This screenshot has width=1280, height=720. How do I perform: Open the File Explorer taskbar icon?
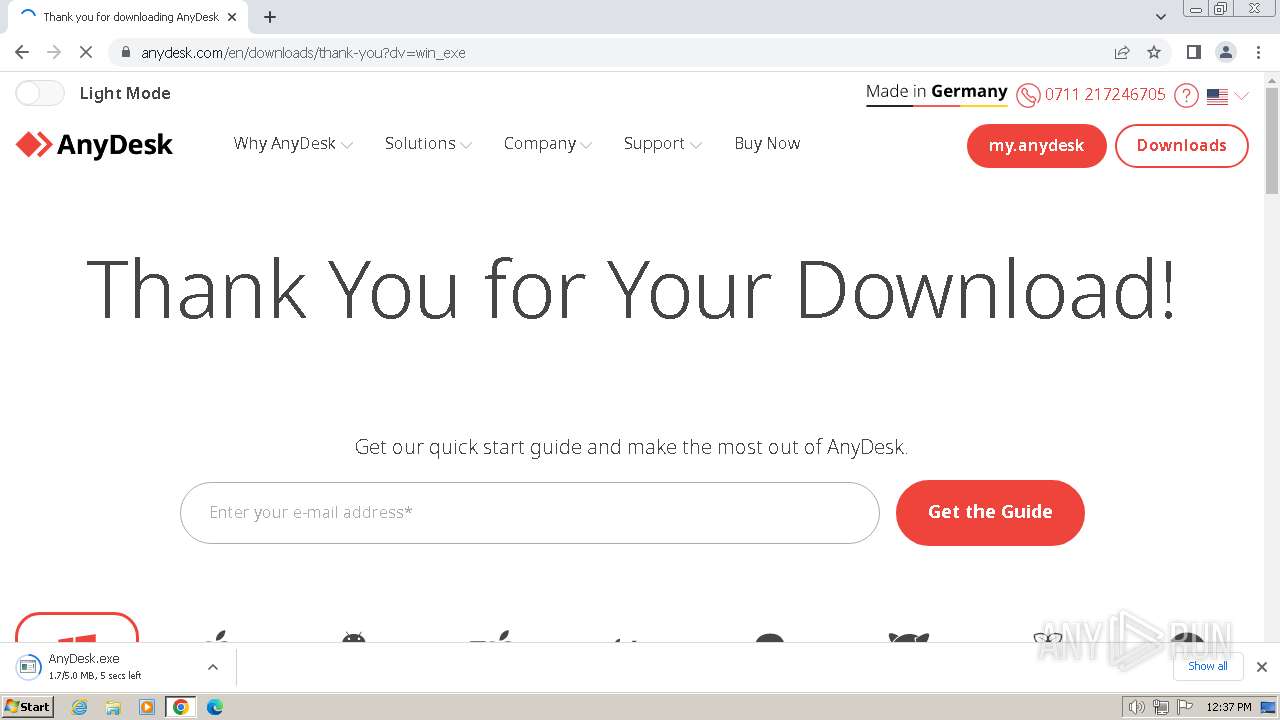click(x=113, y=707)
